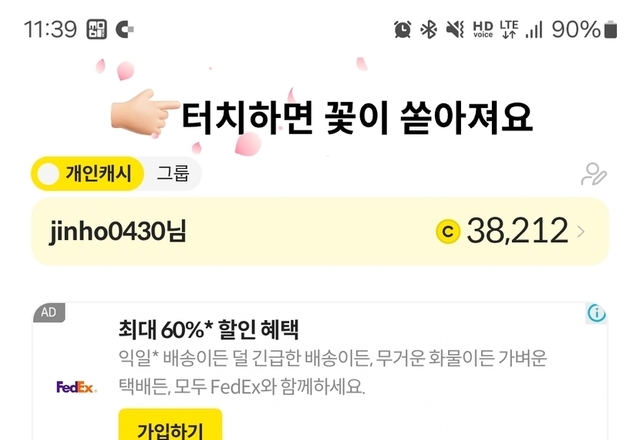Open the ad info icon

[x=596, y=313]
